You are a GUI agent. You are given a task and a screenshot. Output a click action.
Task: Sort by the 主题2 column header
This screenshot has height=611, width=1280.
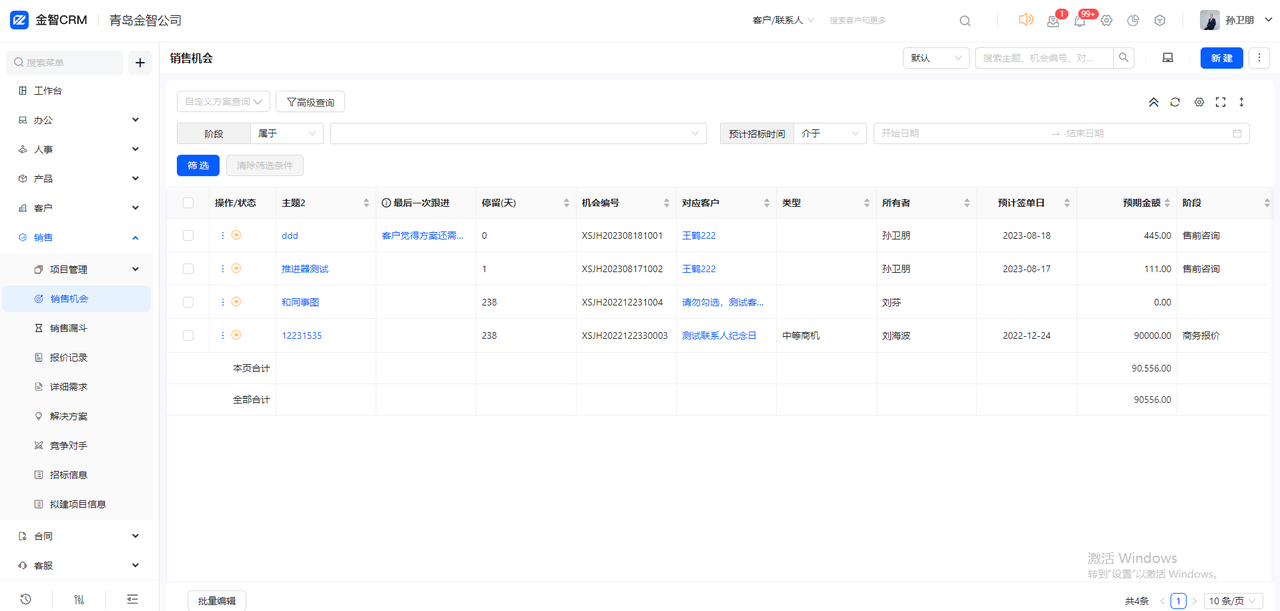326,203
